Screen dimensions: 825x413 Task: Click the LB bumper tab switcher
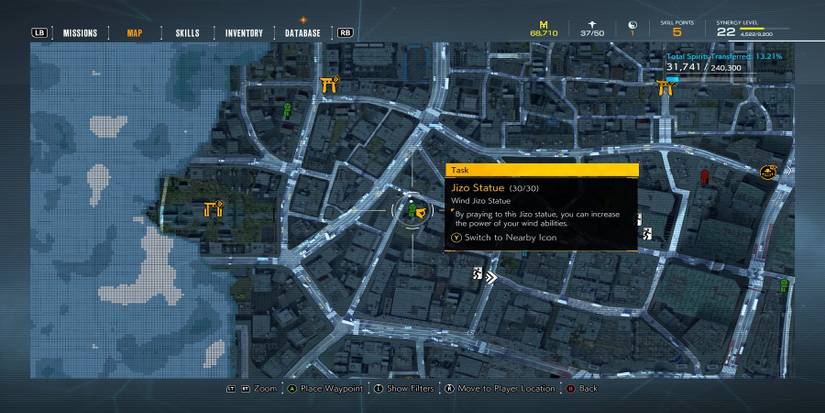(x=39, y=33)
